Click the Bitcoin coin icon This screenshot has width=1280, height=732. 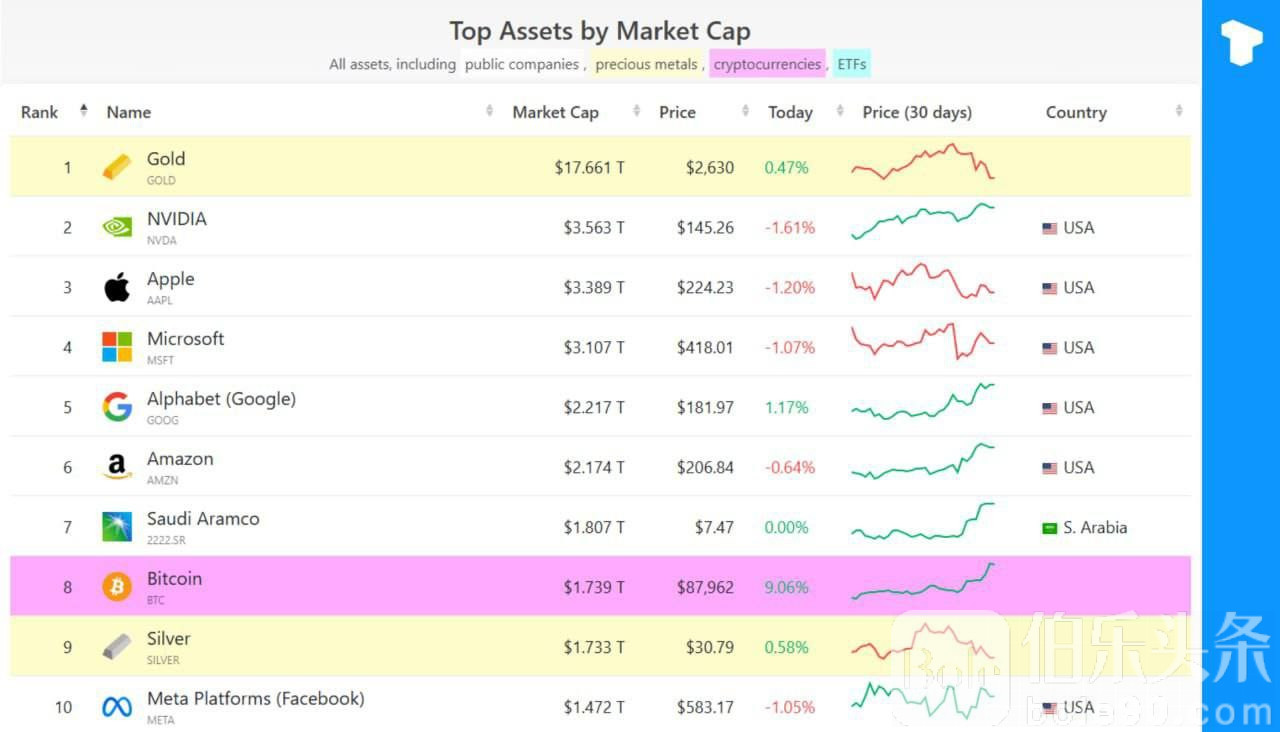click(x=117, y=587)
